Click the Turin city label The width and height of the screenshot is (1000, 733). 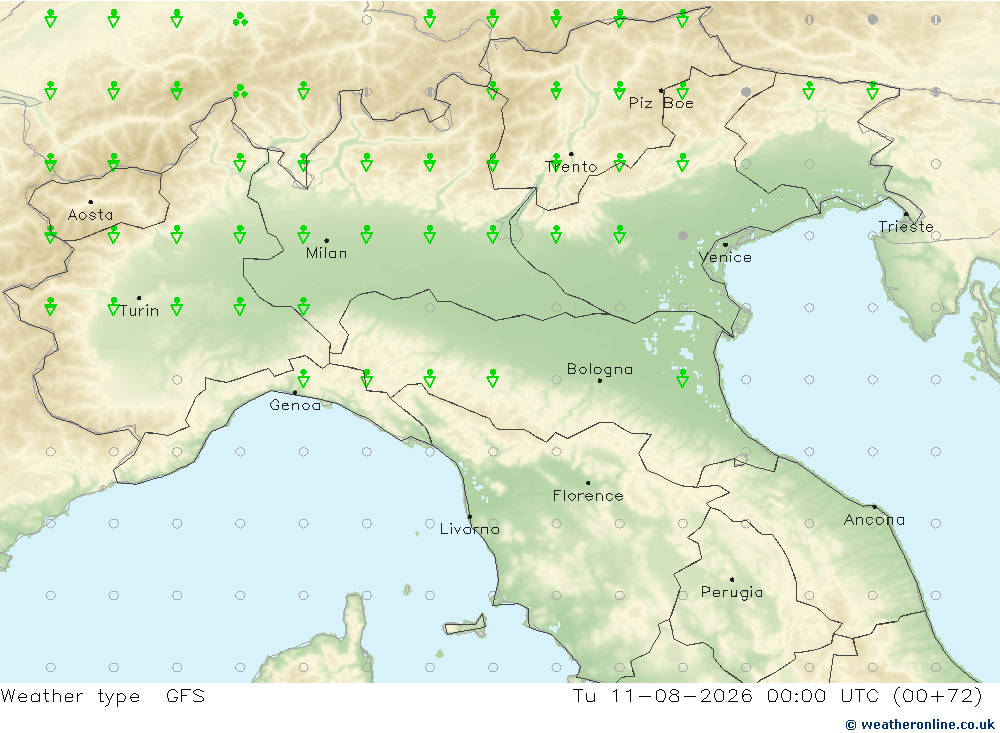click(x=140, y=311)
